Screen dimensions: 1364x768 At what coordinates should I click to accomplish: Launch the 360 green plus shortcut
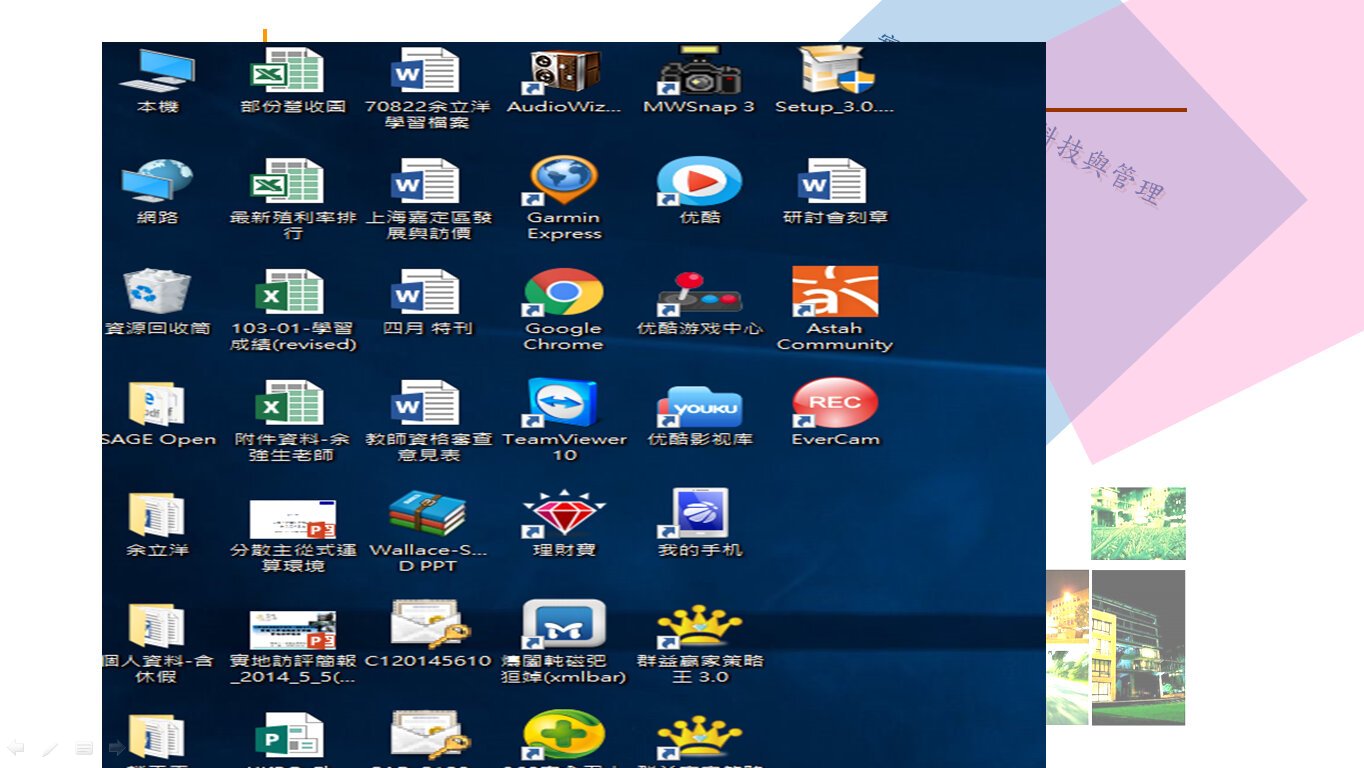click(x=564, y=735)
